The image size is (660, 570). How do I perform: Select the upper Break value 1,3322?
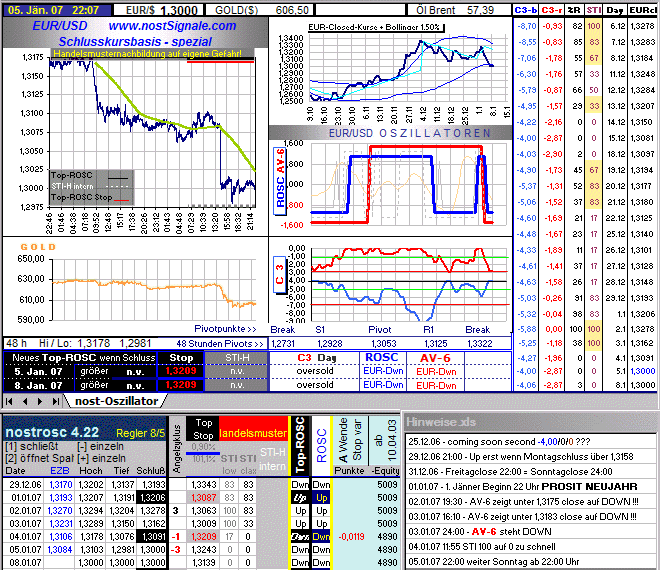coord(479,344)
